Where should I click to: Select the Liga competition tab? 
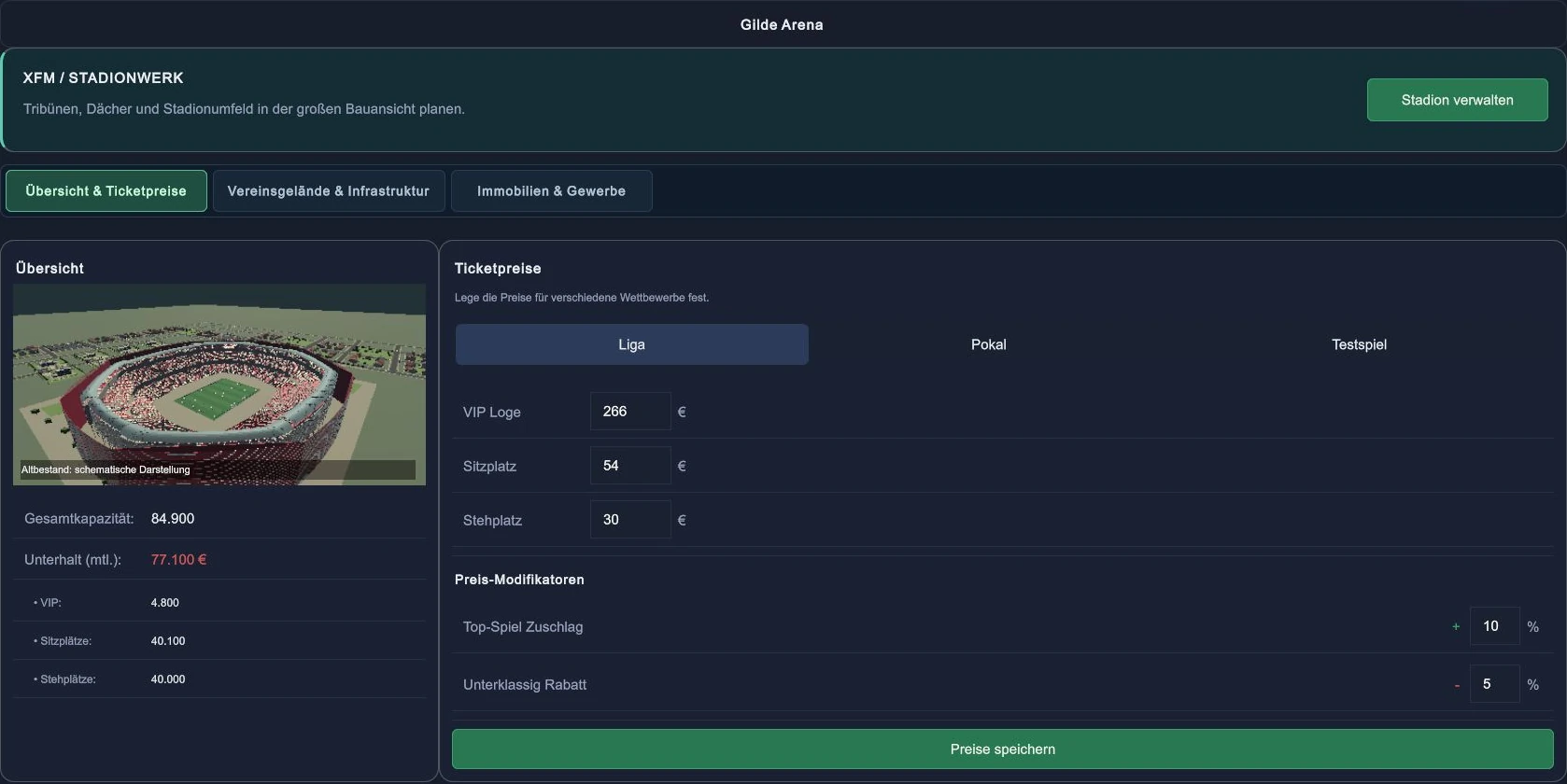click(632, 344)
